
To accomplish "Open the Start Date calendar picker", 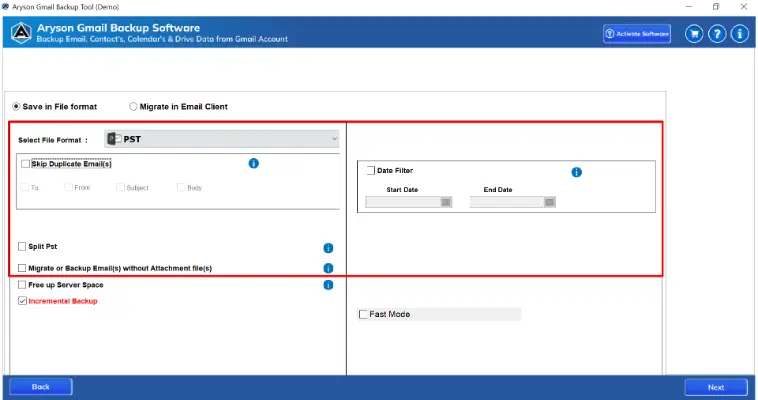I will pos(446,202).
